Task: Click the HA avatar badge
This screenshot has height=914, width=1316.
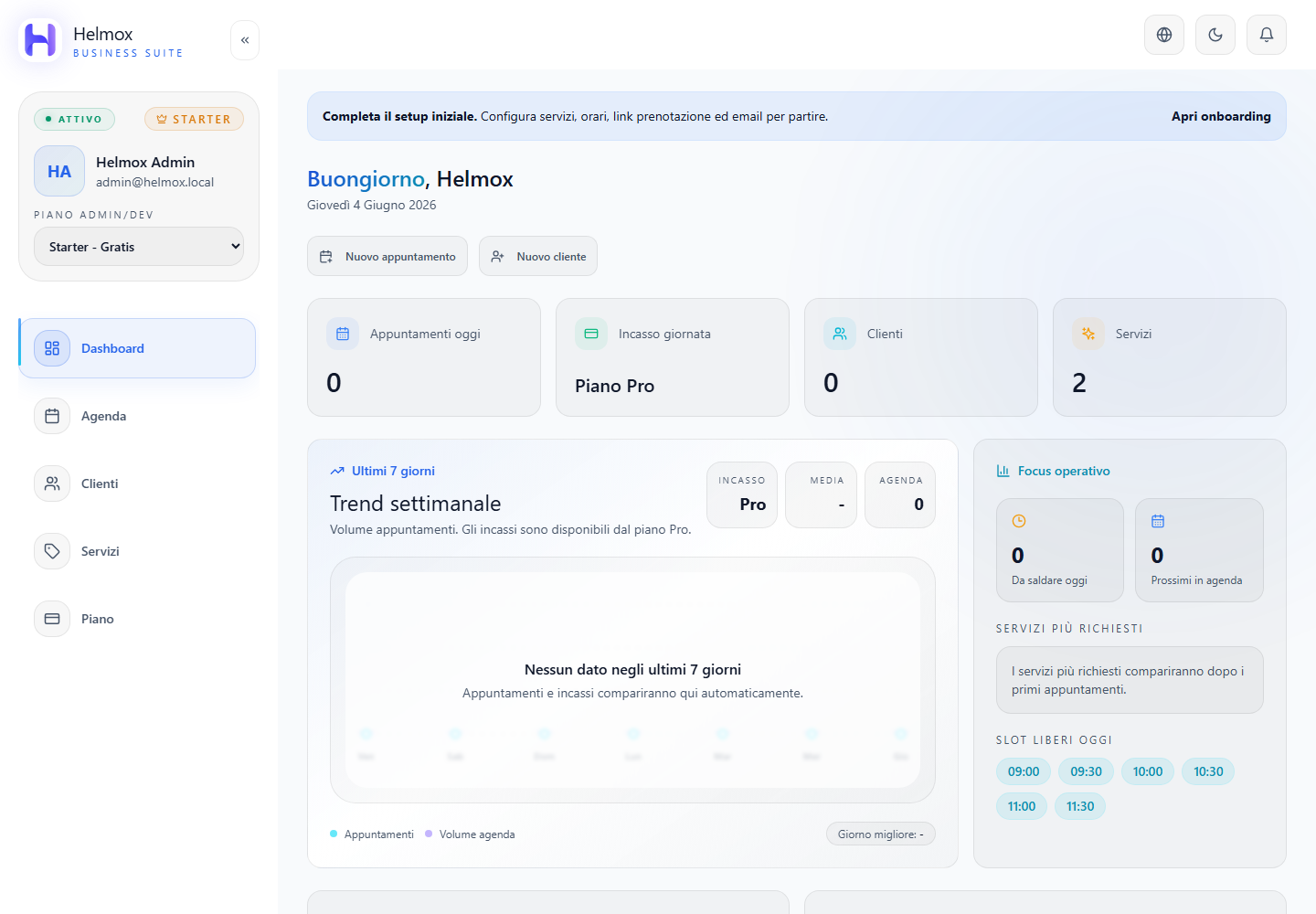Action: tap(59, 171)
